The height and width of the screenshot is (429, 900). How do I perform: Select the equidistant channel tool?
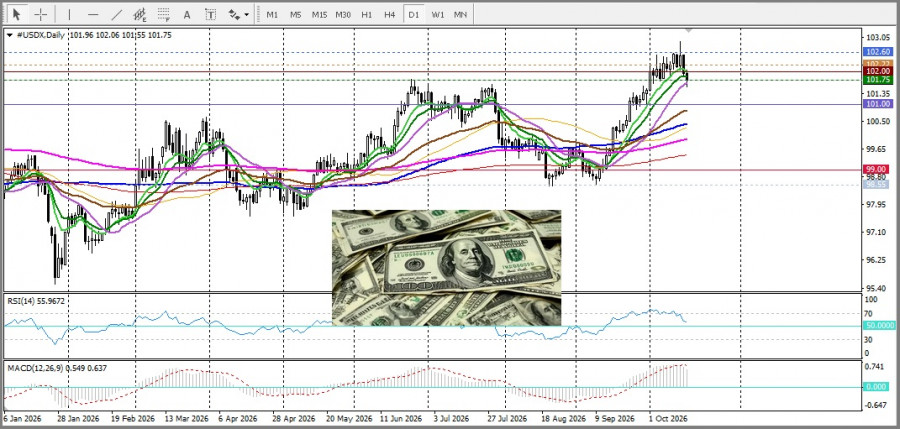click(x=139, y=14)
